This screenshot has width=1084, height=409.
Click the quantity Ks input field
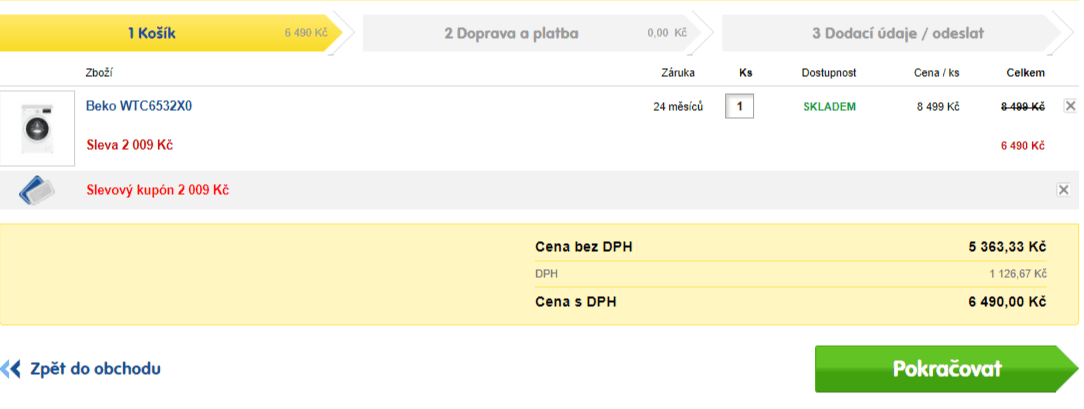(739, 106)
